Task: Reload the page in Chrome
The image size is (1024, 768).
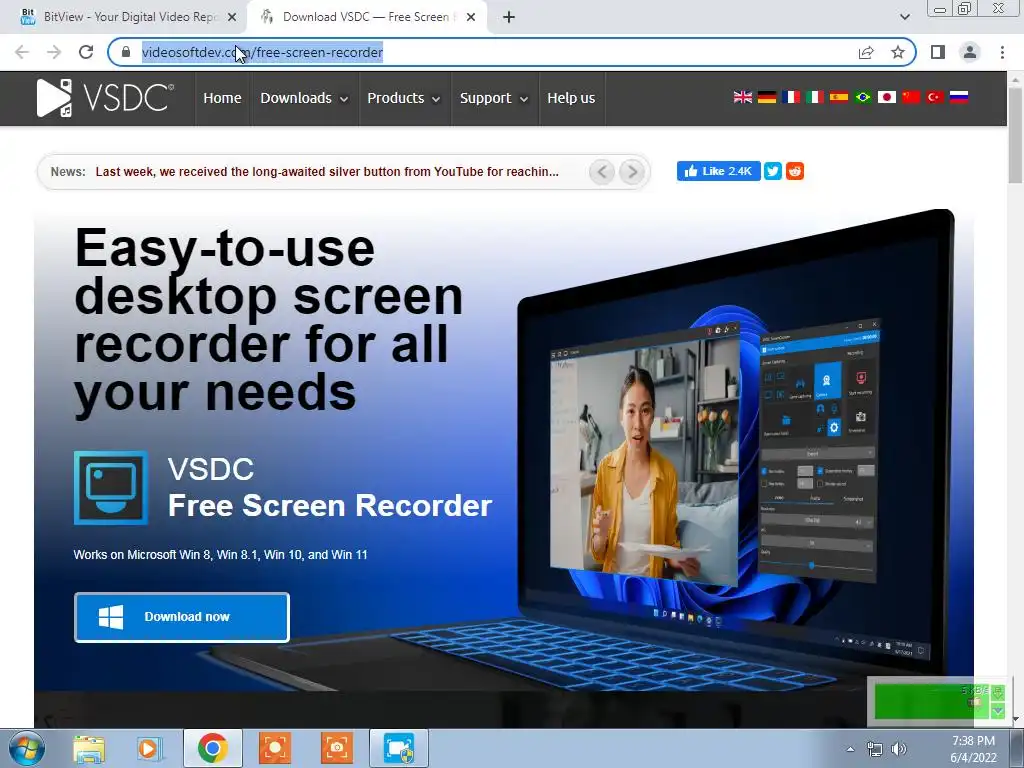Action: (x=86, y=52)
